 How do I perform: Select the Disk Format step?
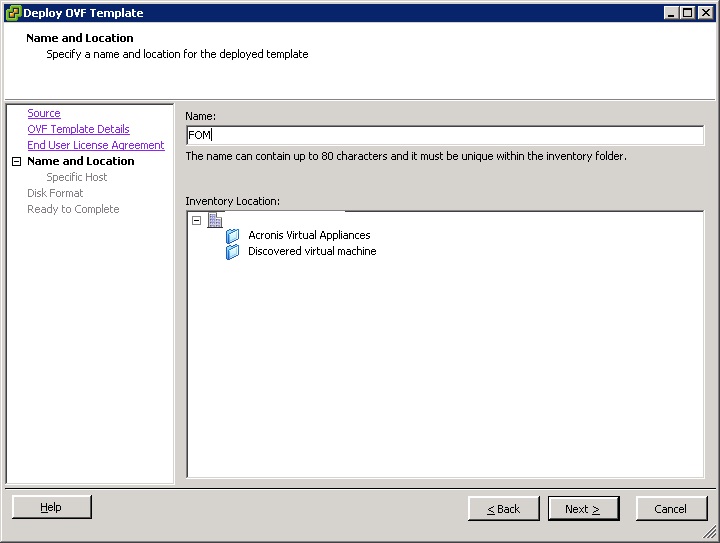(55, 193)
